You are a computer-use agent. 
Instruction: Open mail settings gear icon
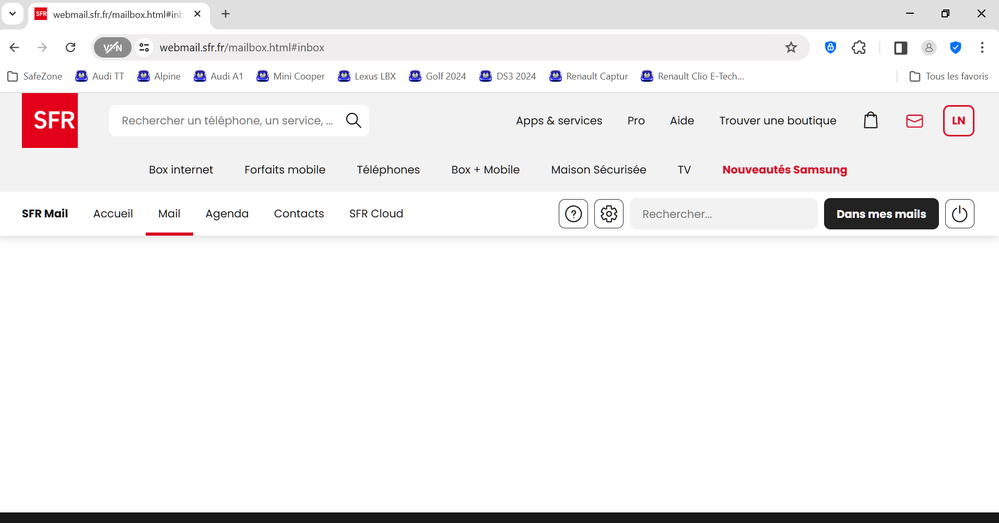[609, 214]
